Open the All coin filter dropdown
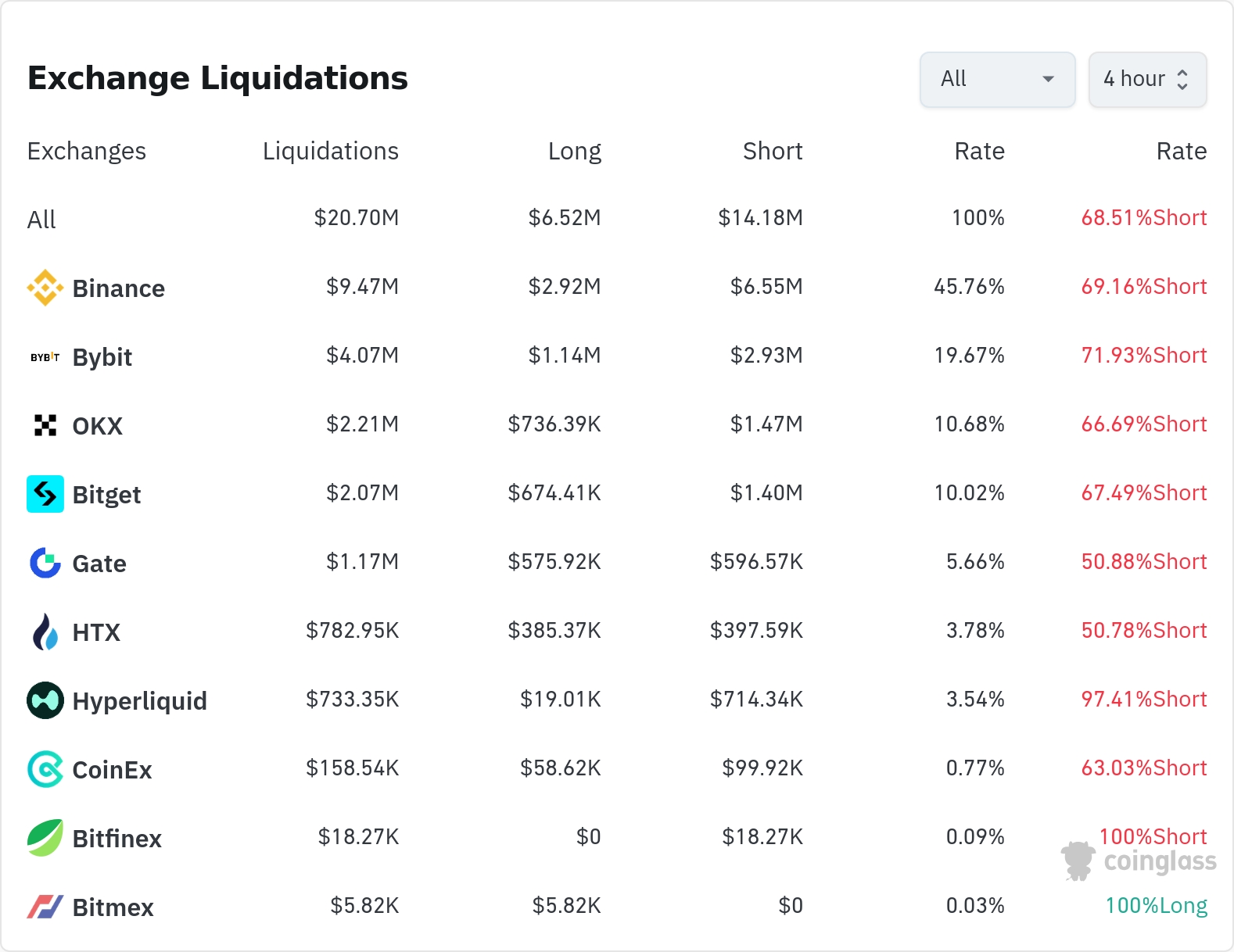 997,79
